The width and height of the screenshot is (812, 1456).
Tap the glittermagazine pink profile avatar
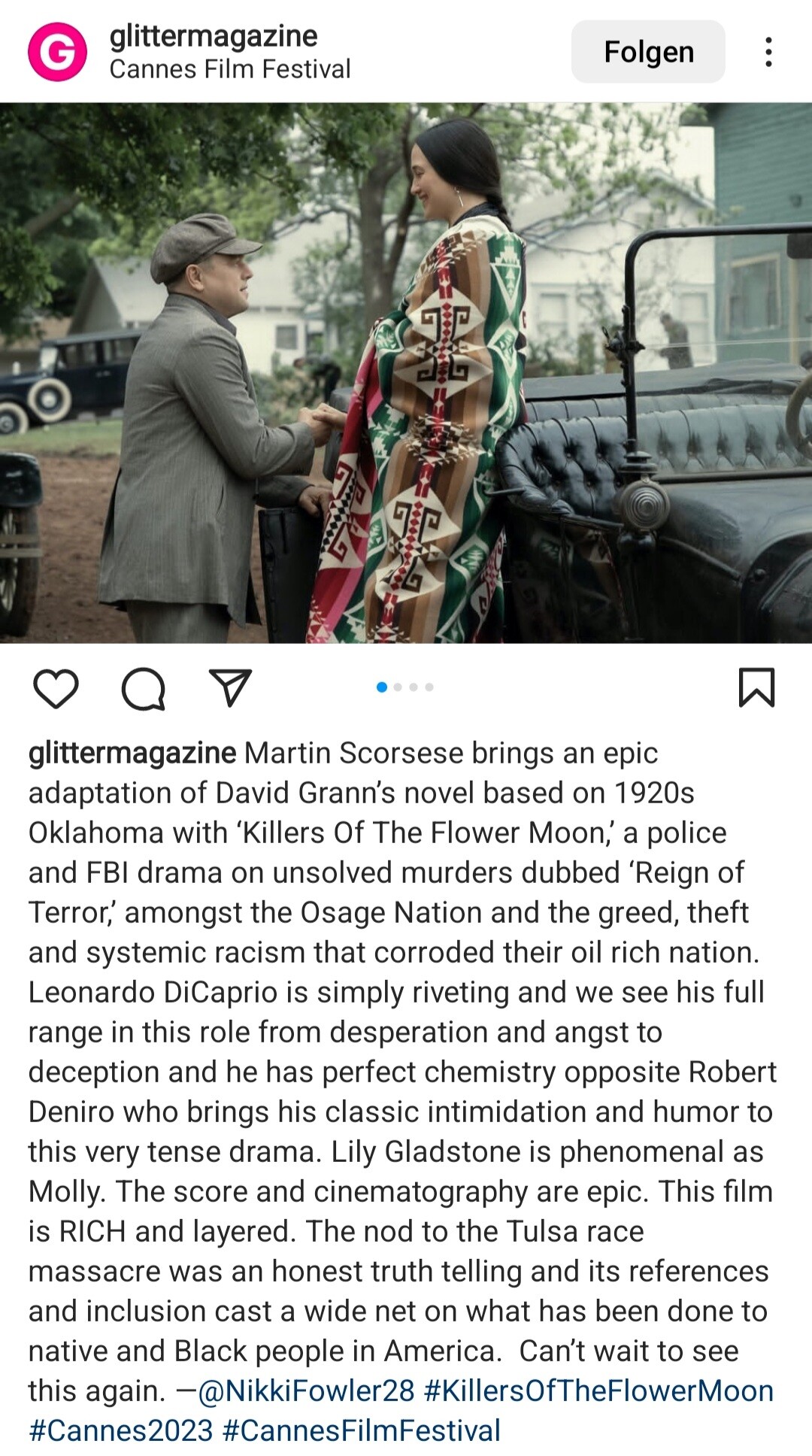pyautogui.click(x=57, y=52)
